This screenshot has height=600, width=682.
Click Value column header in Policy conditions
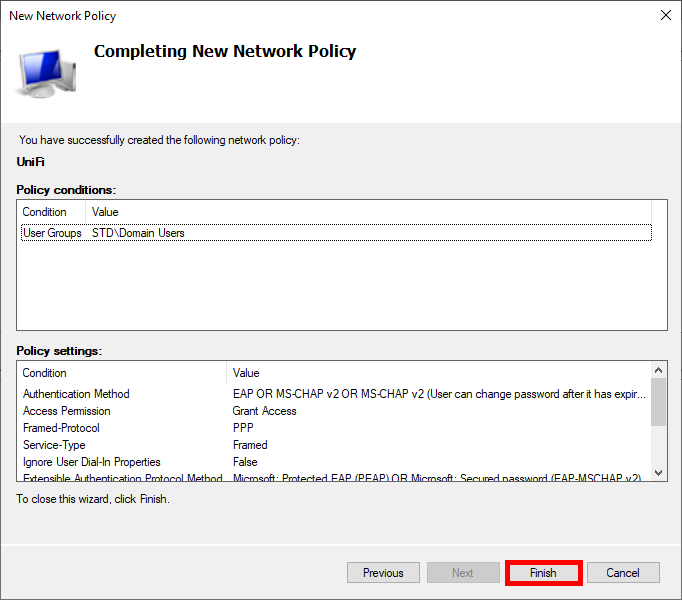105,212
